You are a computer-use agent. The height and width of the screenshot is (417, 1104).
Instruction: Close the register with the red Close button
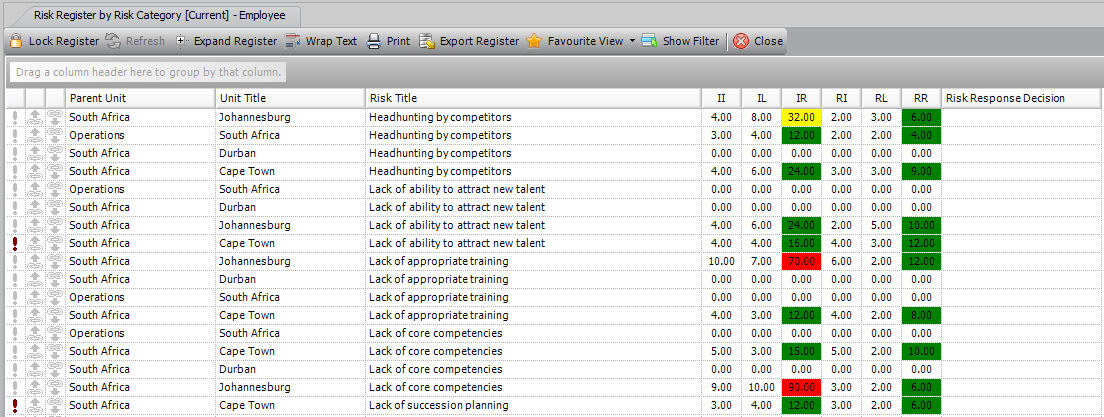pyautogui.click(x=758, y=41)
